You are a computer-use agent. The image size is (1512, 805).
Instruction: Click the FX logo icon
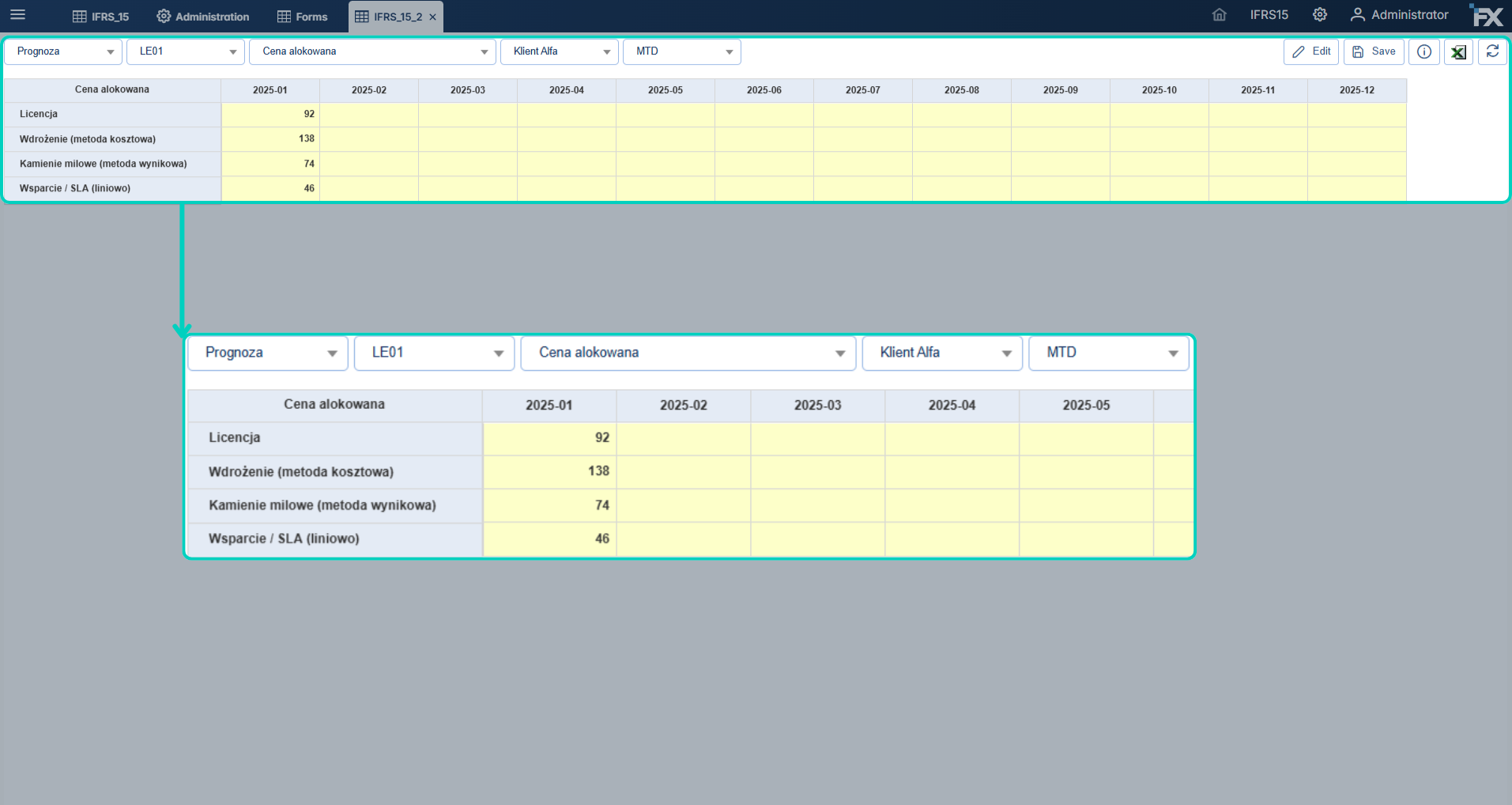[1487, 16]
